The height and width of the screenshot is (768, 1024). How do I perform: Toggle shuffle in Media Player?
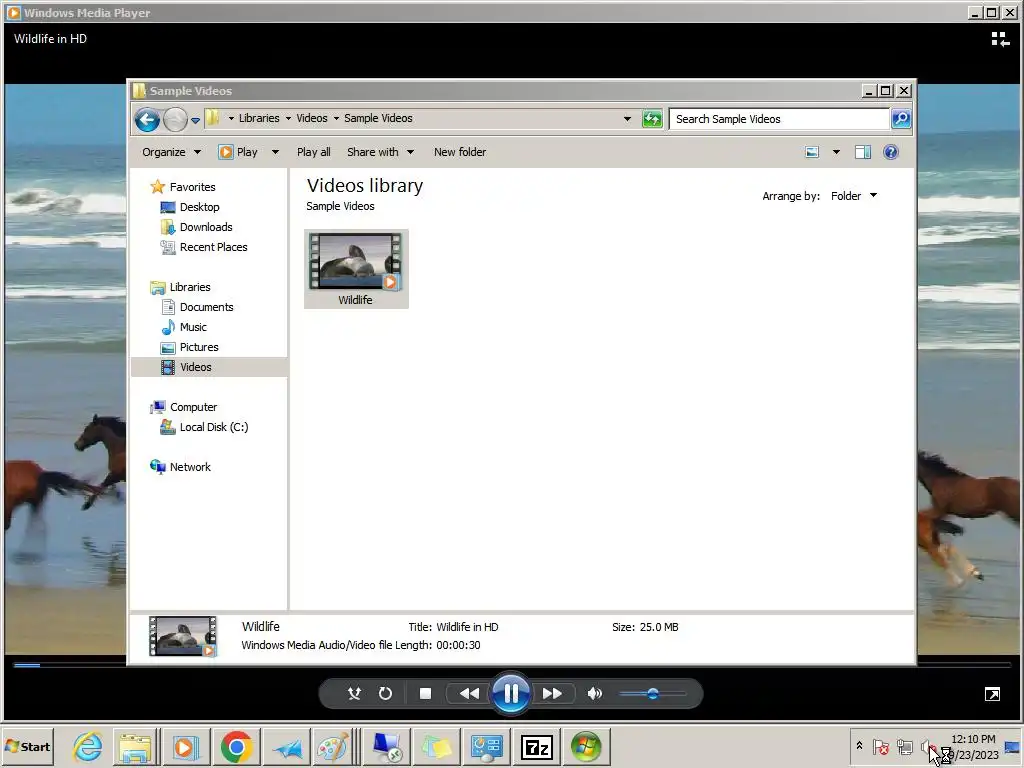355,694
